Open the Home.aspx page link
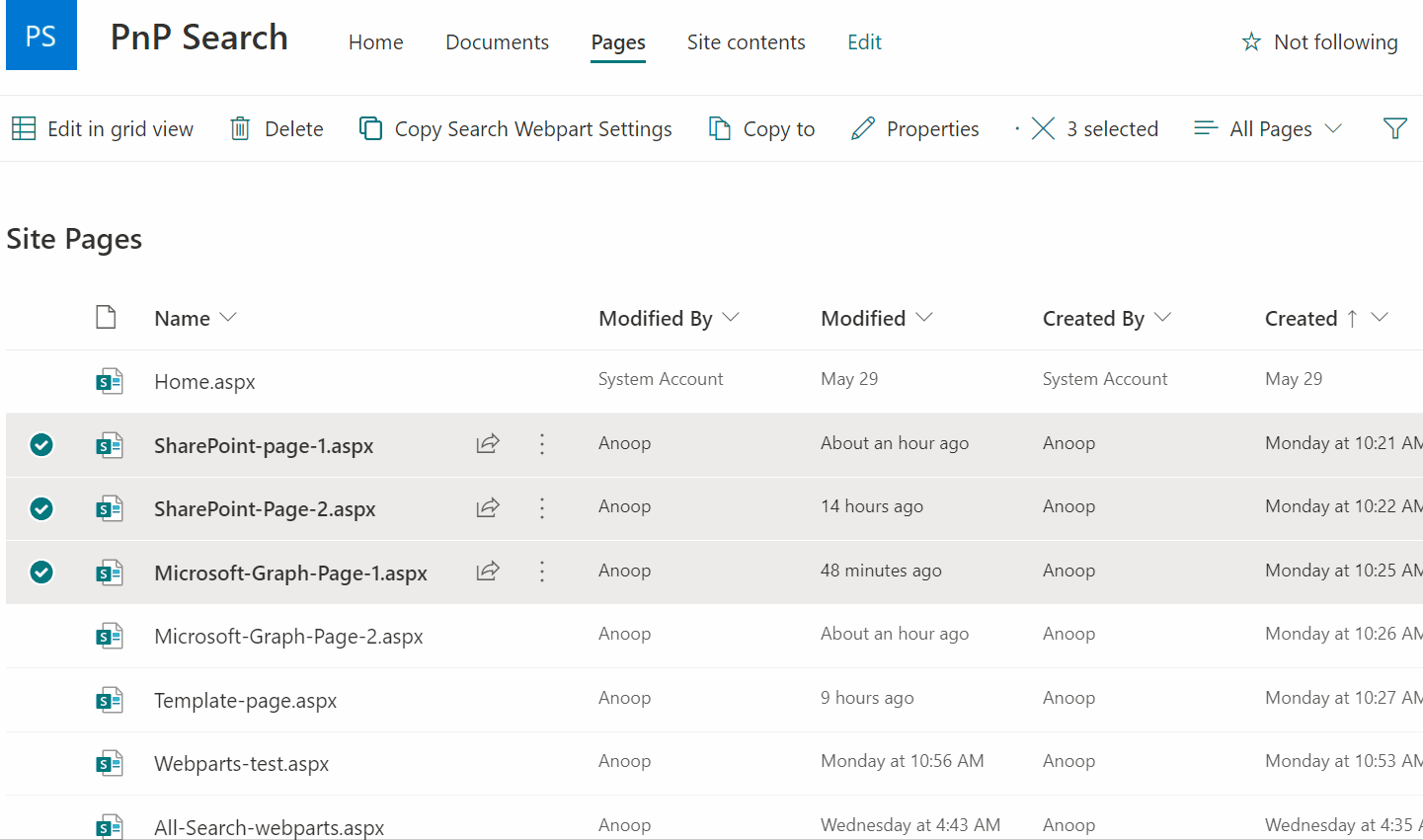This screenshot has width=1423, height=840. coord(204,382)
